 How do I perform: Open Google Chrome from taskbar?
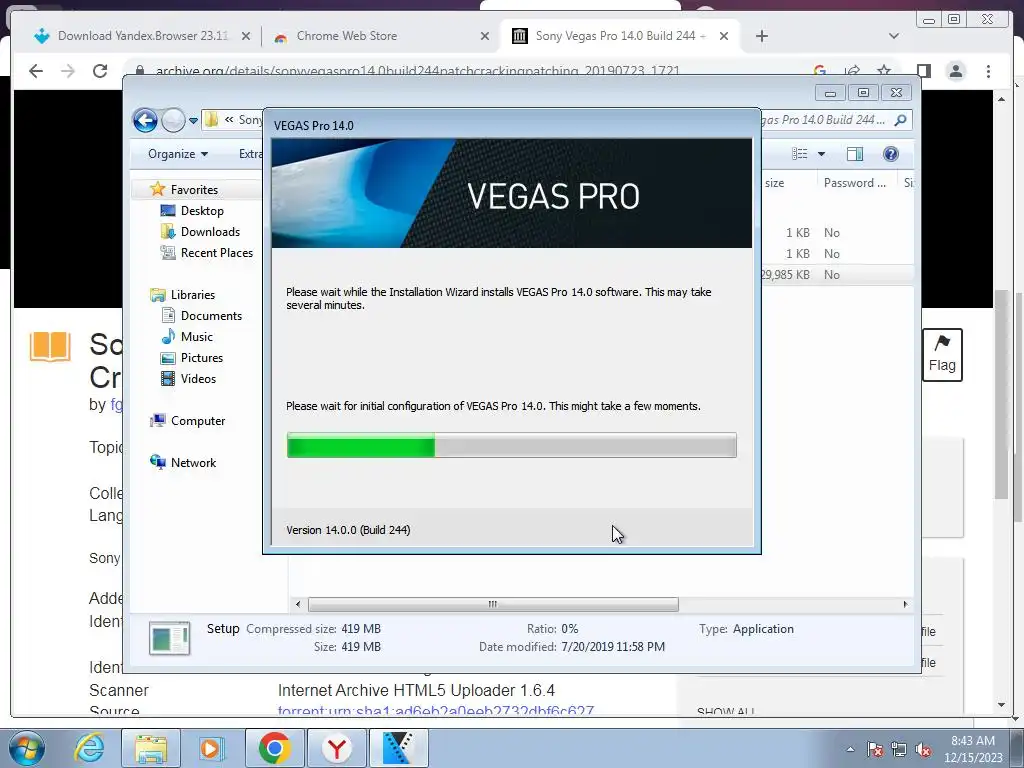tap(274, 748)
